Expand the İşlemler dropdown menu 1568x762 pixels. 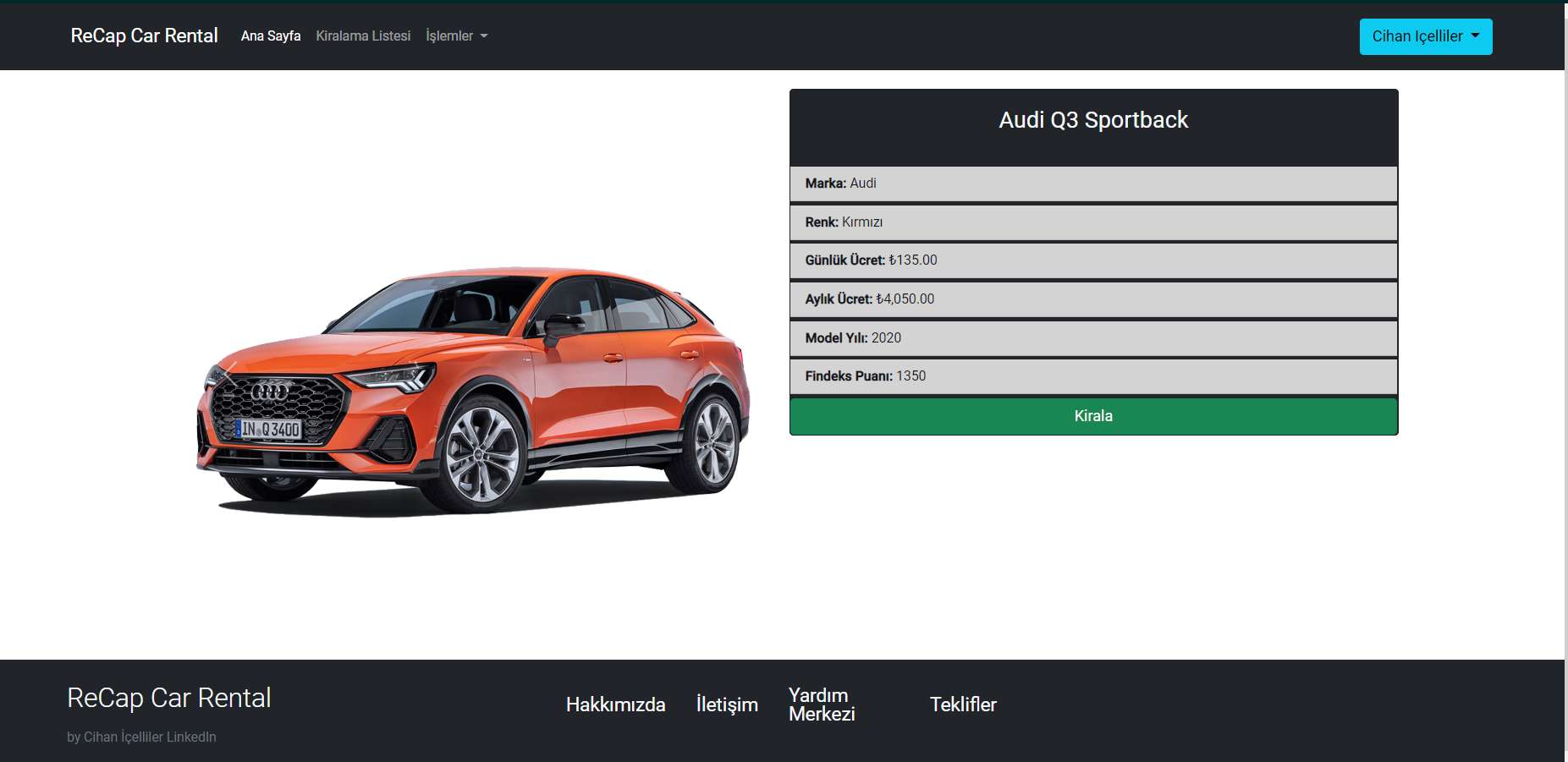point(457,36)
